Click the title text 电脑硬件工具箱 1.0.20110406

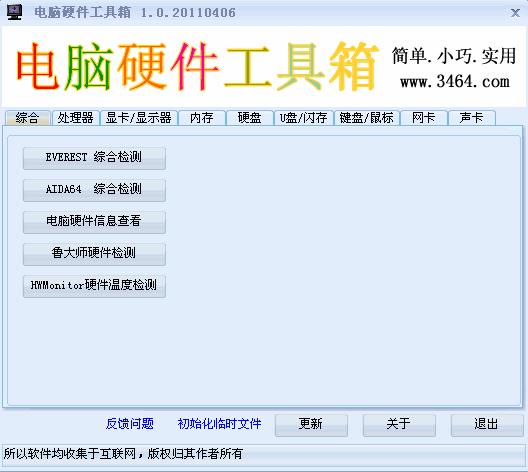(x=135, y=13)
